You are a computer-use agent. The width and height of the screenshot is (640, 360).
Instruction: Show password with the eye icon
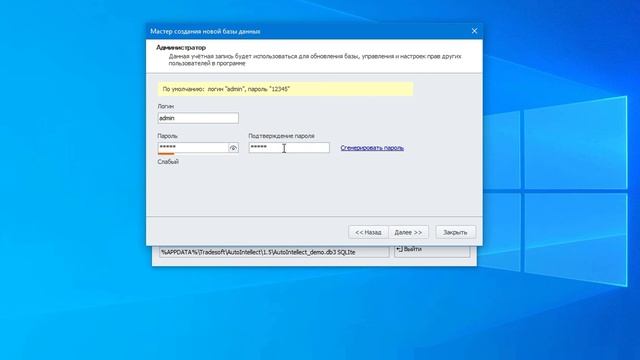(233, 148)
